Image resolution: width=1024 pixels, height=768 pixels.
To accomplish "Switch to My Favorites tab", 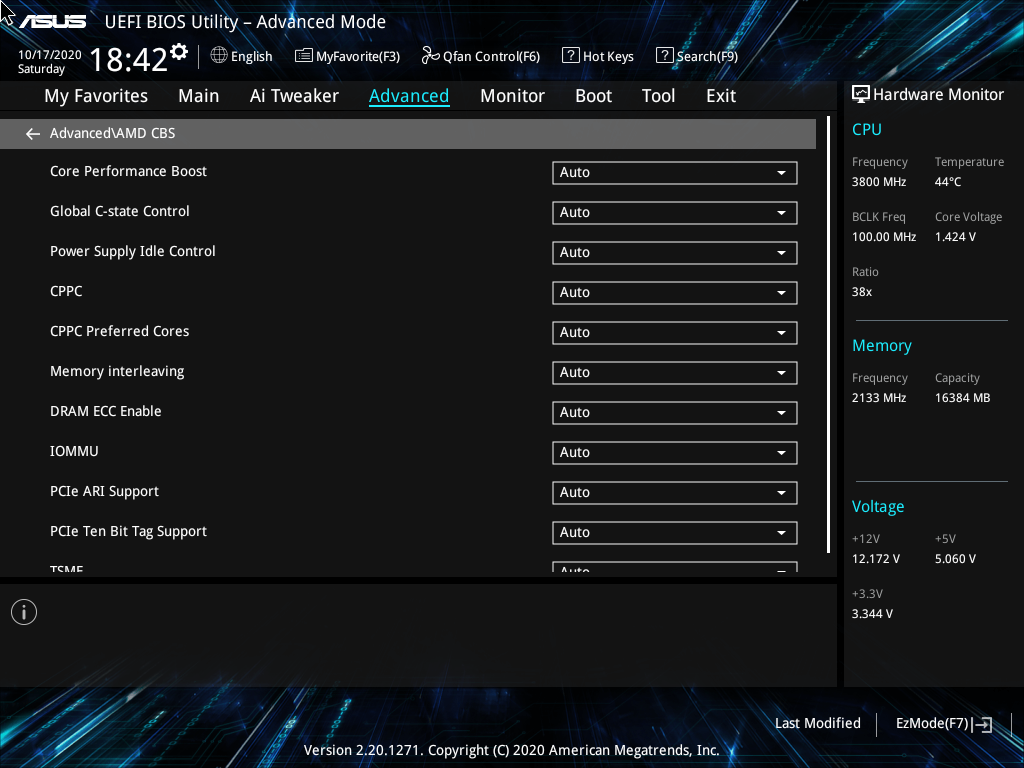I will point(96,96).
